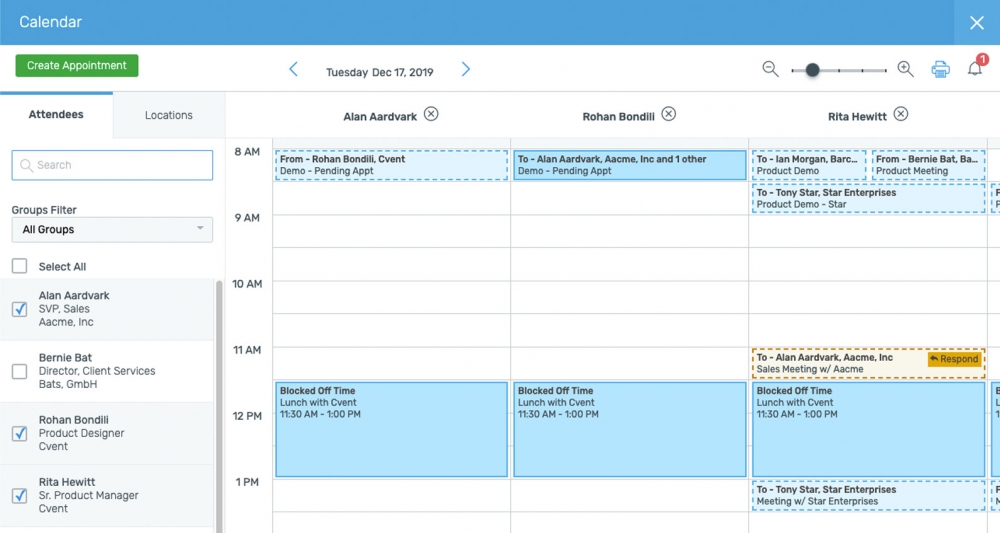
Task: Uncheck Alan Aardvark attendee checkbox
Action: (20, 309)
